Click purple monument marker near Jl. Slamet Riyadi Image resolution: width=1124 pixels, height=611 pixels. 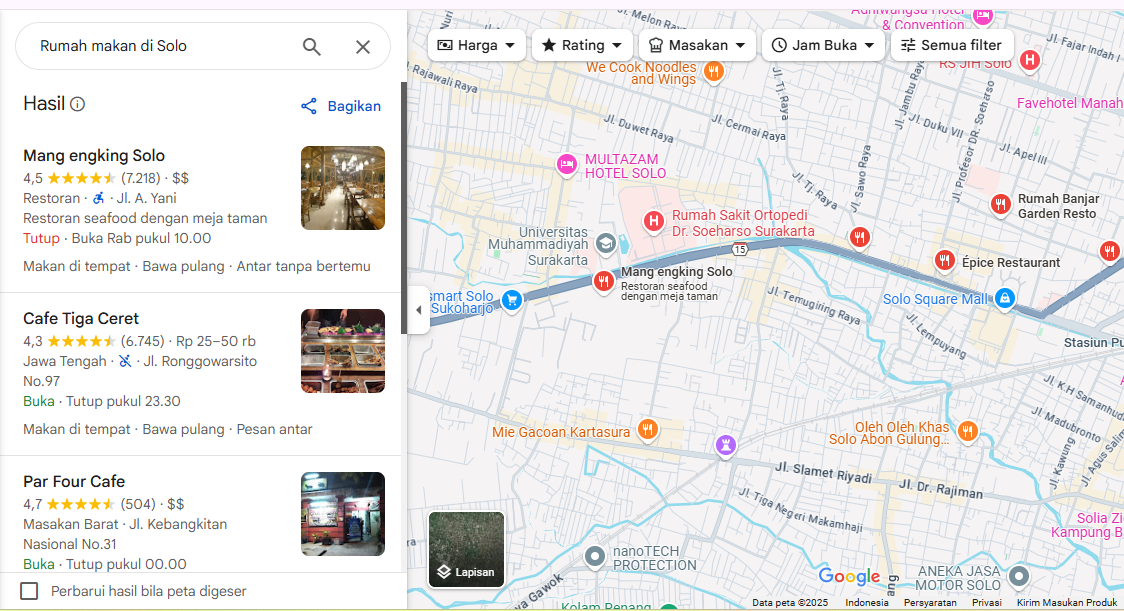[725, 445]
